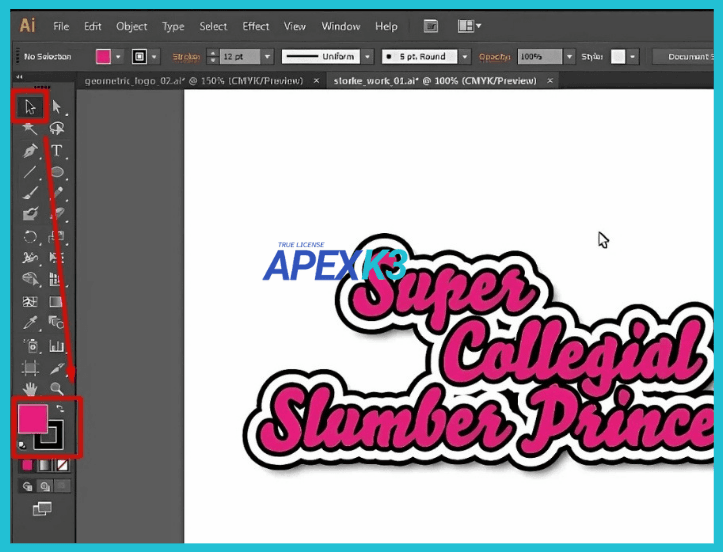
Task: Select the Slice tool
Action: 57,368
